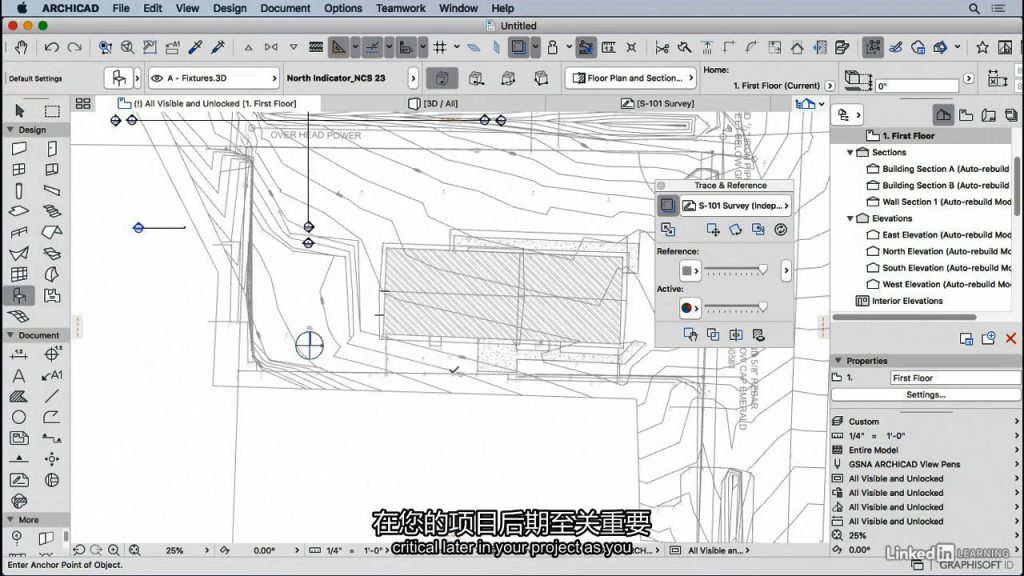Rebuild the Trace Reference with circular arrows
The width and height of the screenshot is (1024, 576).
[x=780, y=230]
